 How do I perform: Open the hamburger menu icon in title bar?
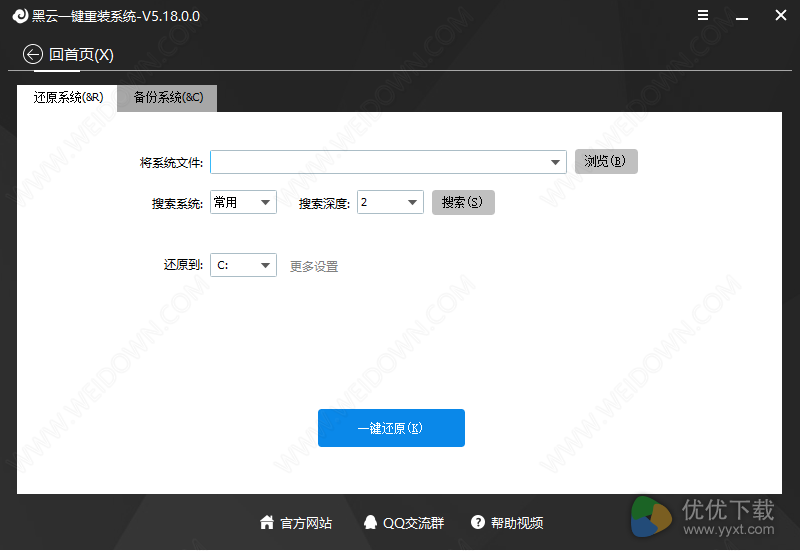(703, 15)
